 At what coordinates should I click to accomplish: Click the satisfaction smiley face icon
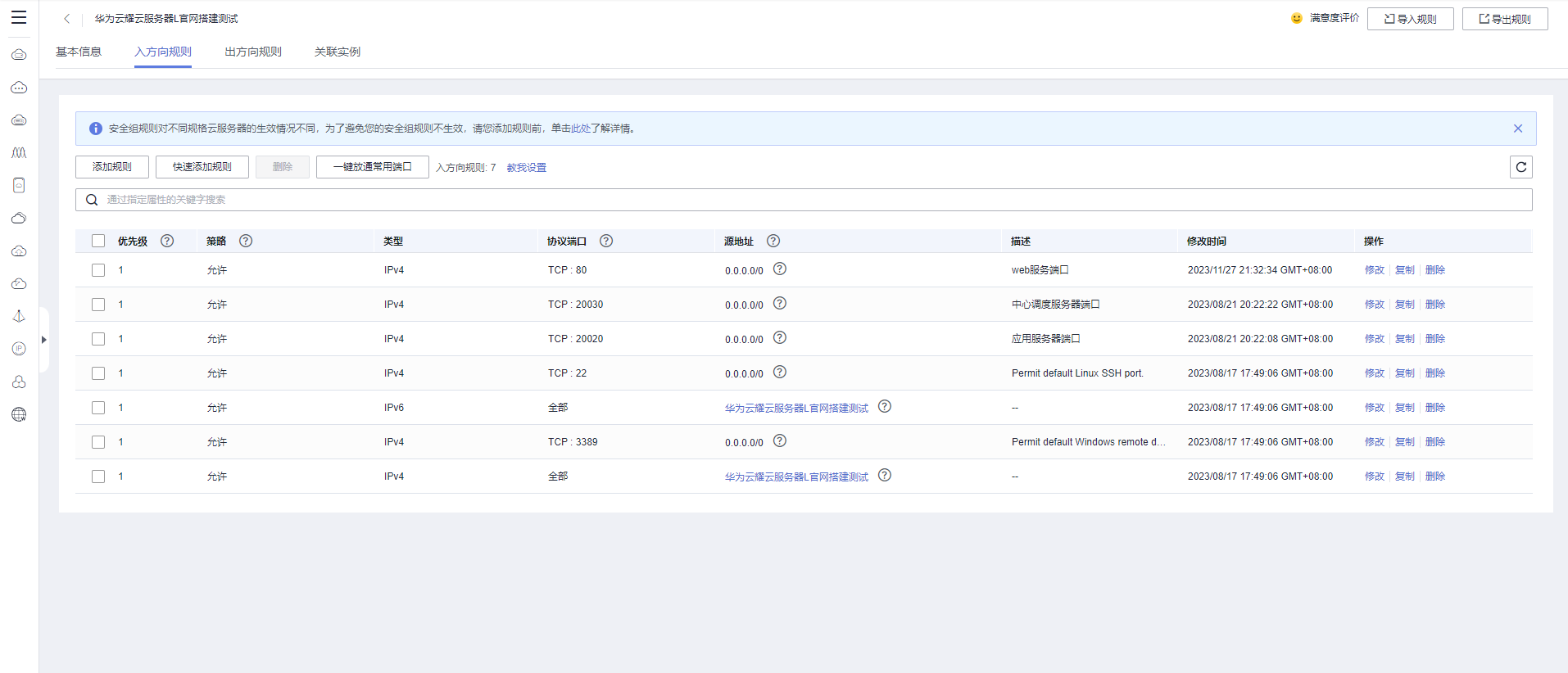(x=1297, y=18)
